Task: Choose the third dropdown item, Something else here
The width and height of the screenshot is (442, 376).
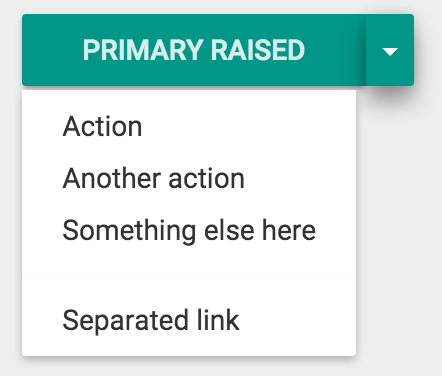Action: point(189,231)
